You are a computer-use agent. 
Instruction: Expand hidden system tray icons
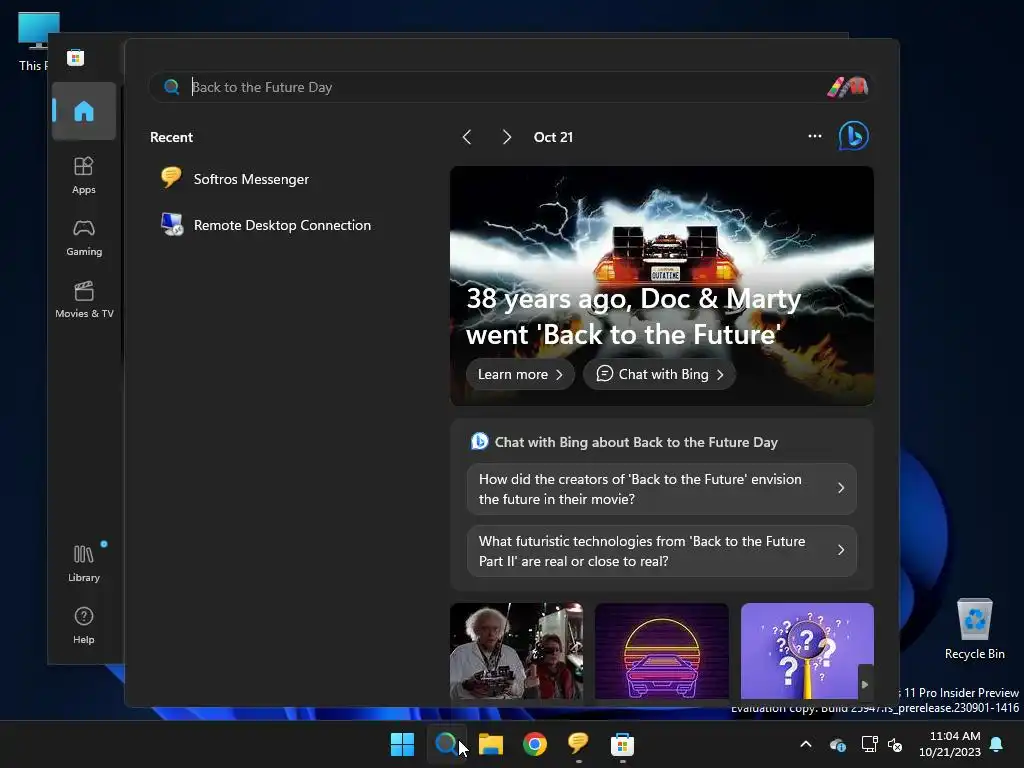[x=806, y=744]
